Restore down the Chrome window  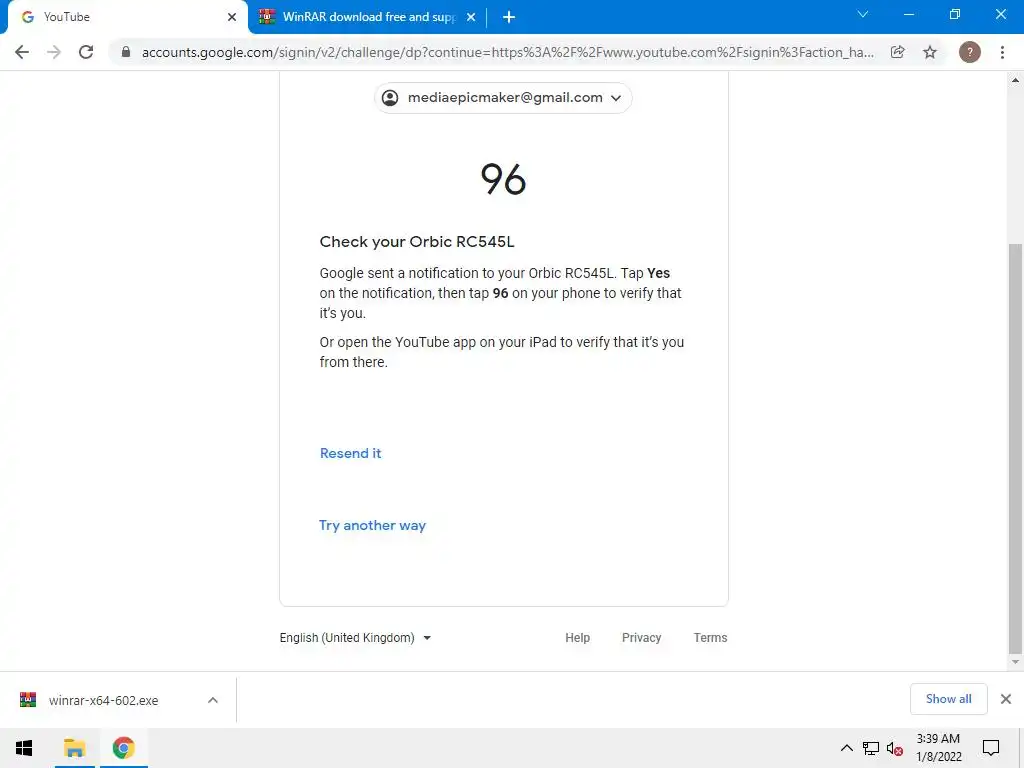[955, 14]
